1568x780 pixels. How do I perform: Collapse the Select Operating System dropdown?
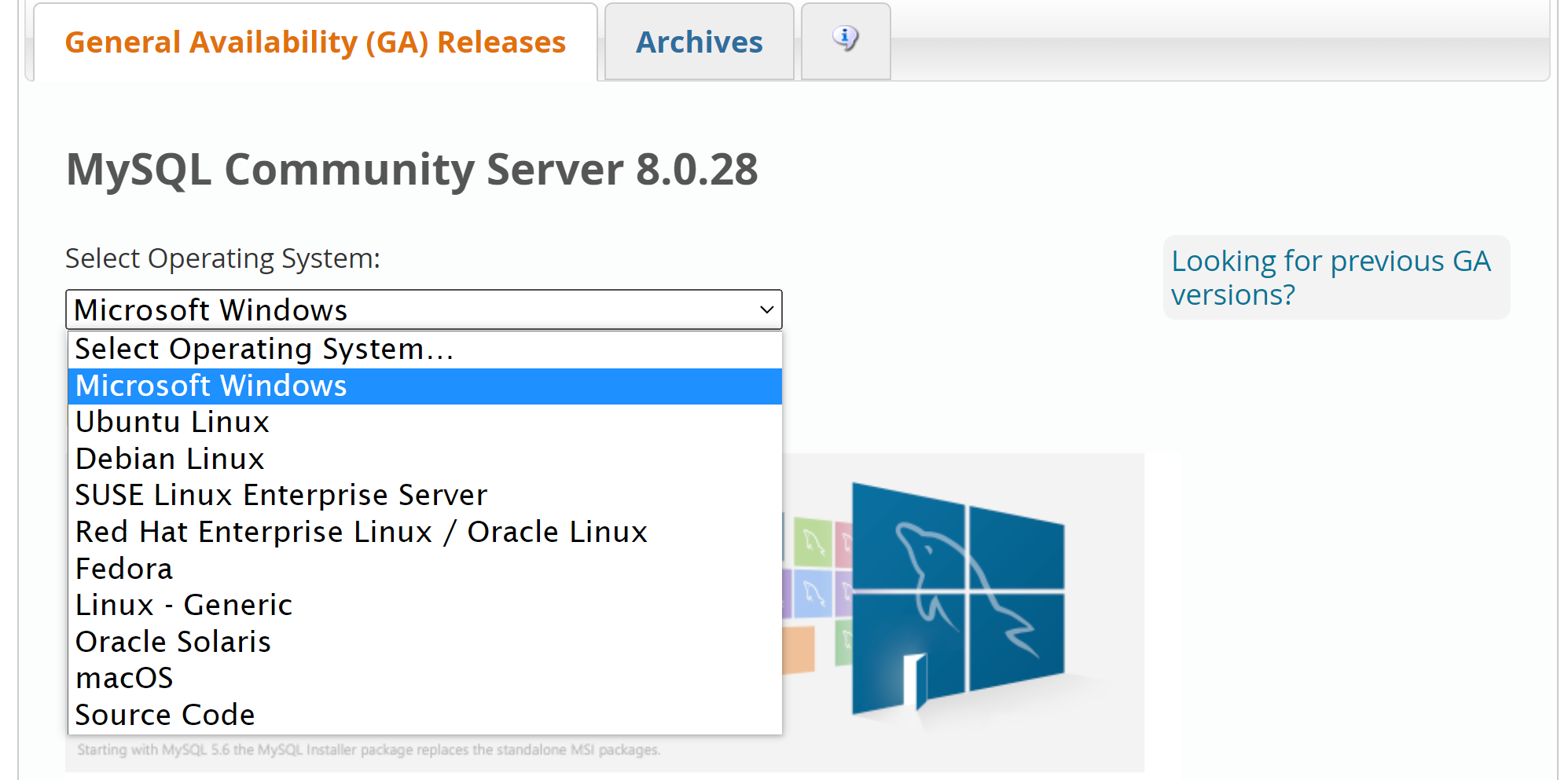point(424,309)
